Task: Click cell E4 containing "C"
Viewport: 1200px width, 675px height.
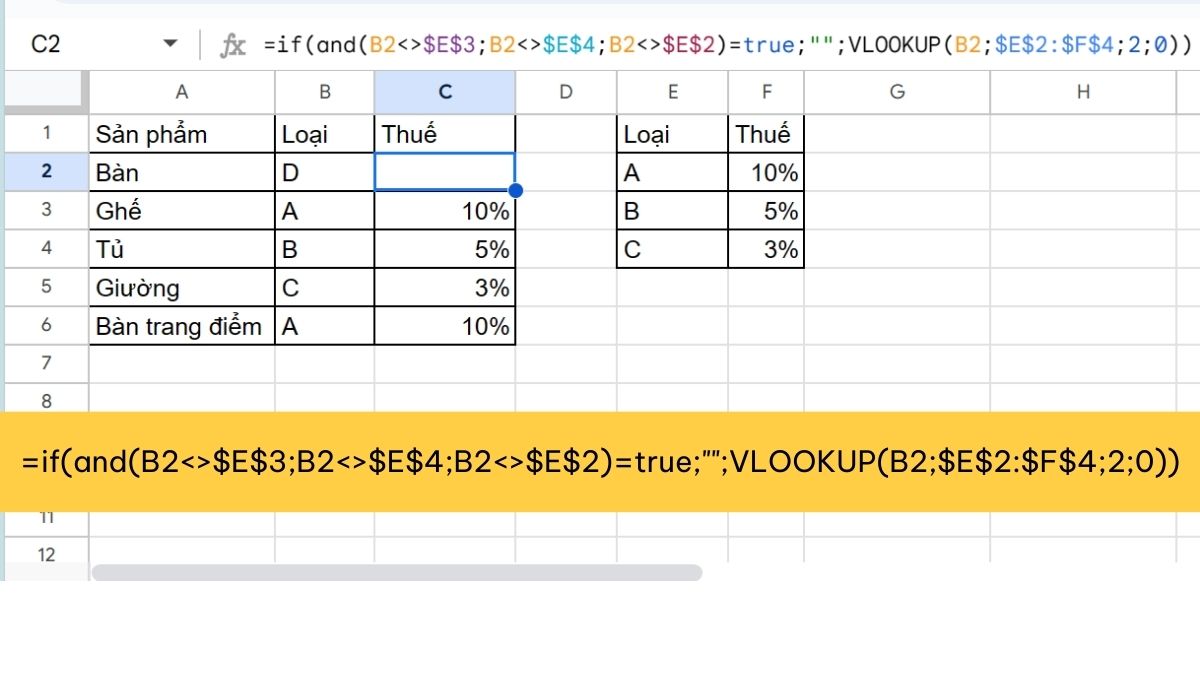Action: tap(672, 249)
